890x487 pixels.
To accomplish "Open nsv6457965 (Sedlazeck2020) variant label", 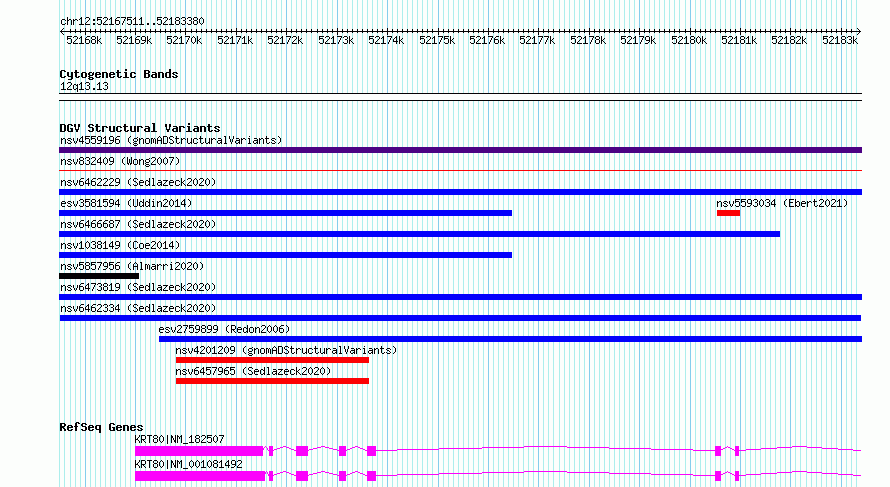I will pyautogui.click(x=253, y=371).
